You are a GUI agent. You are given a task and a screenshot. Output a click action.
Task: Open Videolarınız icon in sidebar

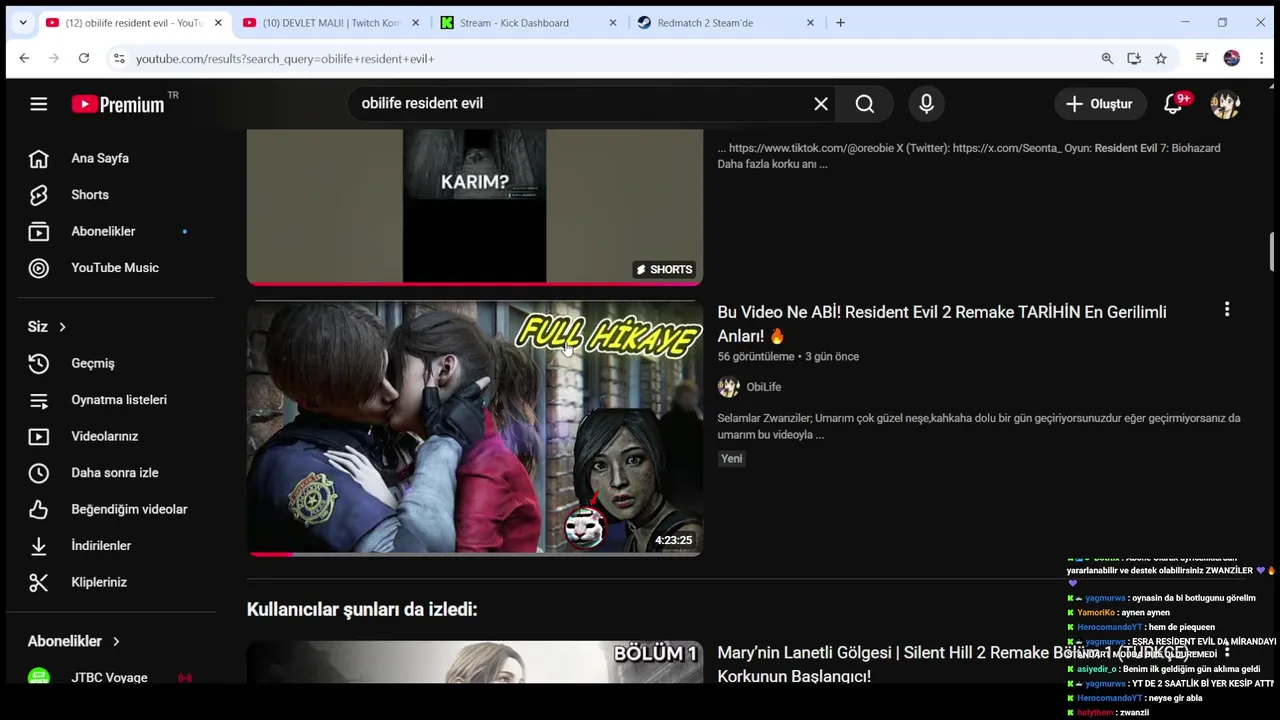pos(38,436)
